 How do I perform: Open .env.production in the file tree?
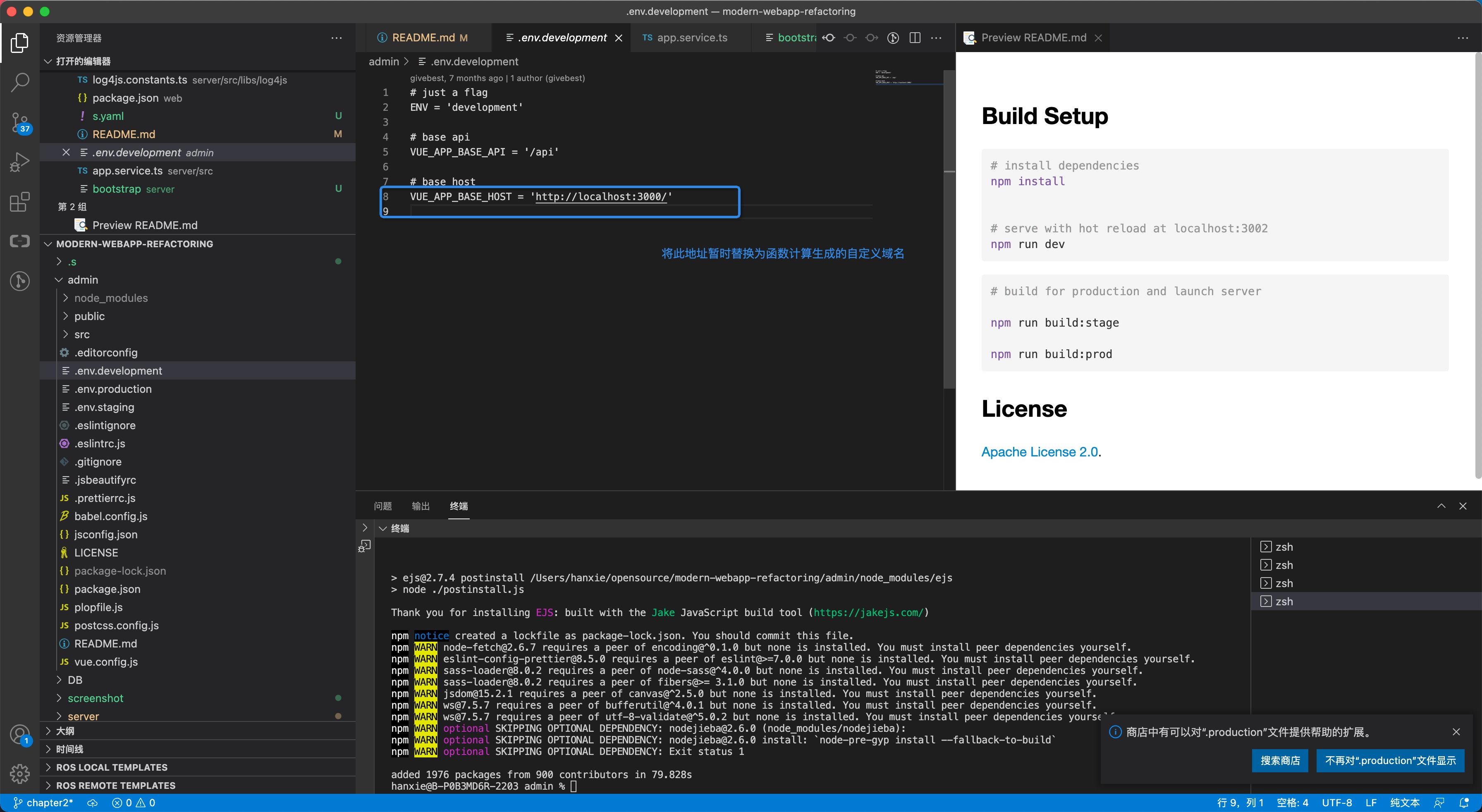click(x=113, y=389)
